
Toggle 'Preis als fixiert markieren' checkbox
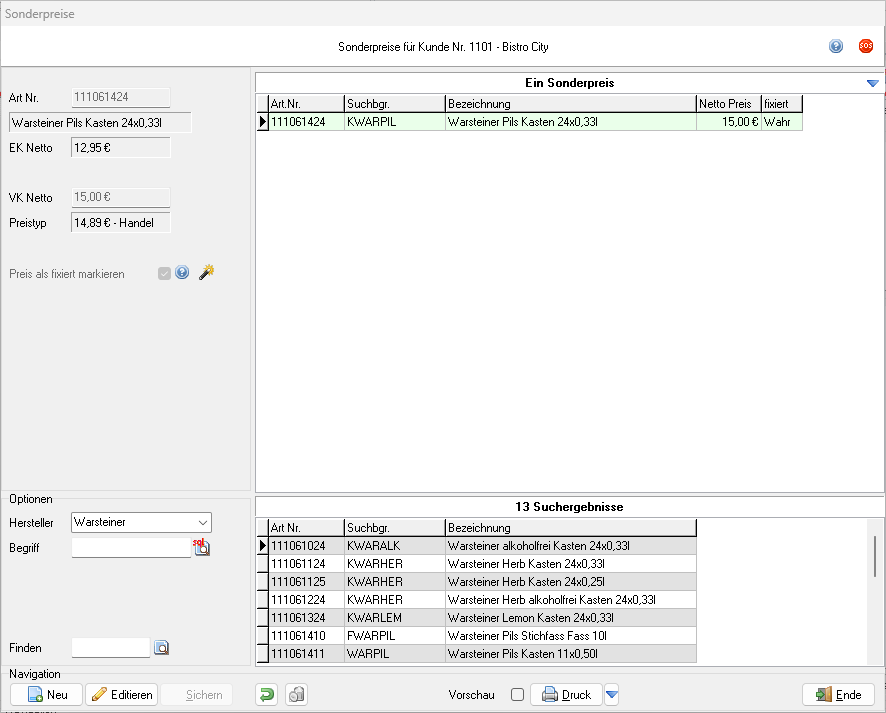(x=164, y=273)
